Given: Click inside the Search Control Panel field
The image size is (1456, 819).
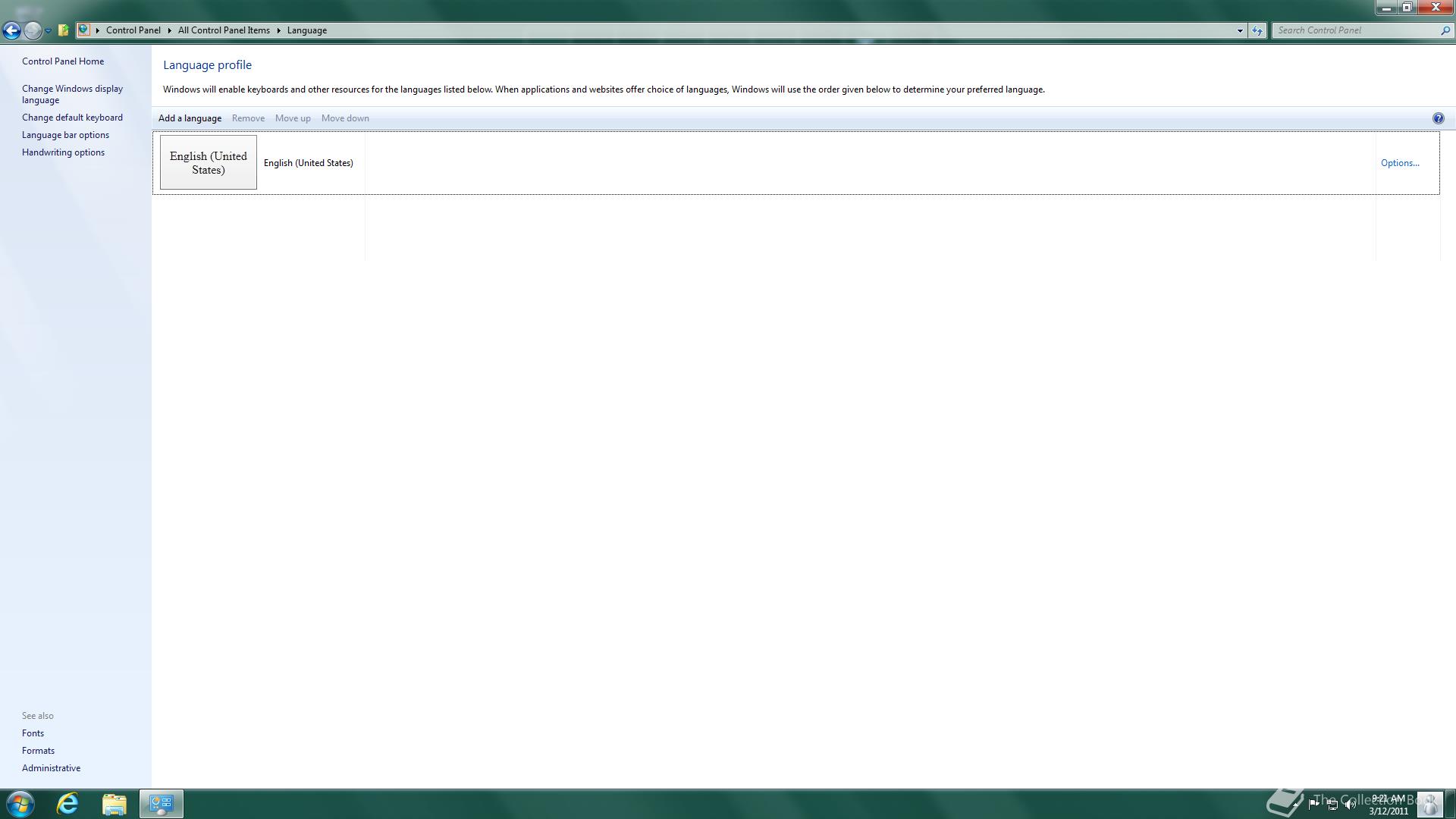Looking at the screenshot, I should [x=1357, y=30].
